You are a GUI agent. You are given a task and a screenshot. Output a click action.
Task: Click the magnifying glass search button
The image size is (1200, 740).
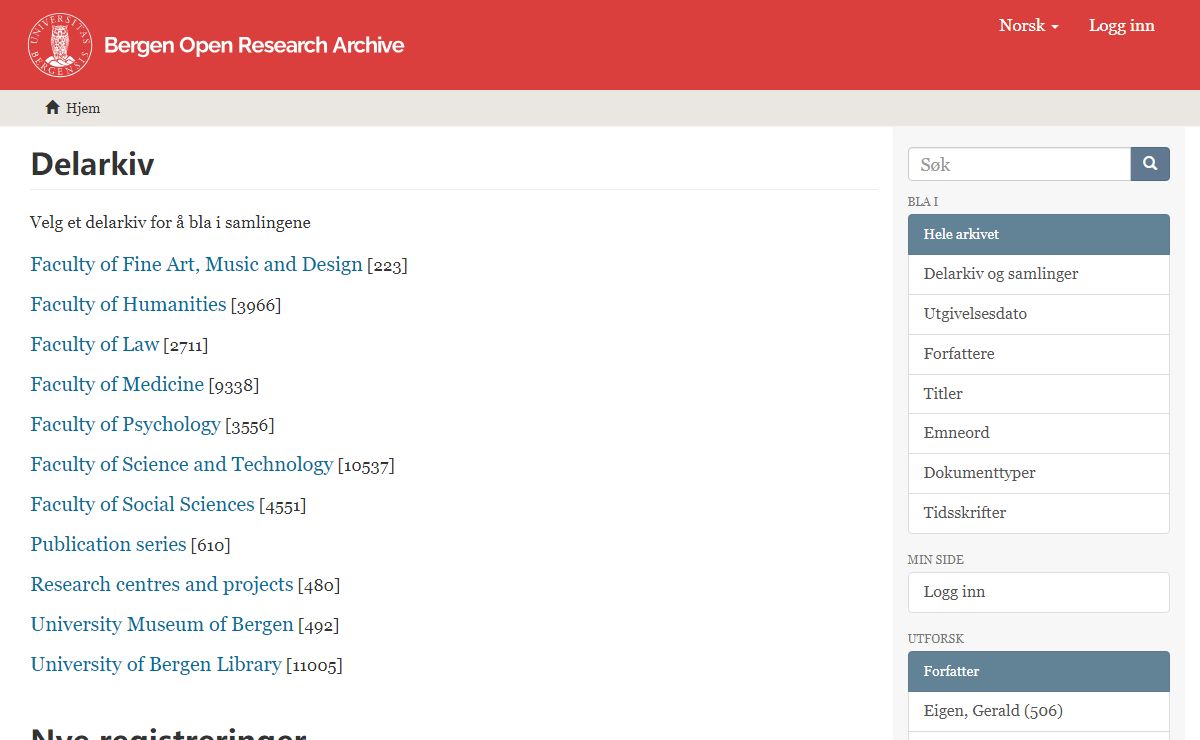[1150, 164]
